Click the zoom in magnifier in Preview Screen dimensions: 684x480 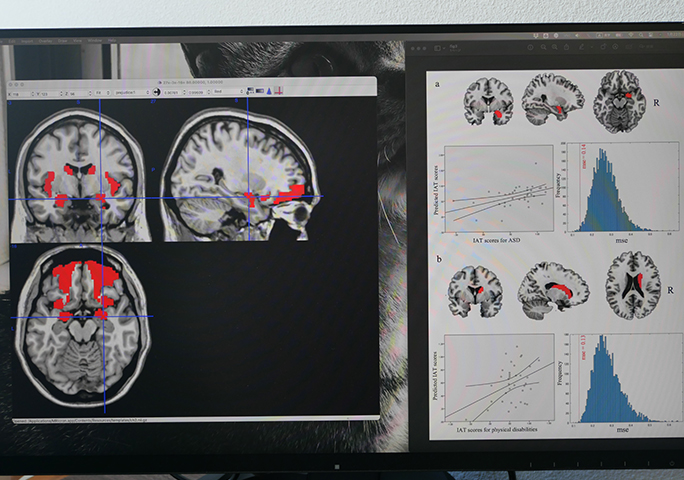tap(555, 48)
